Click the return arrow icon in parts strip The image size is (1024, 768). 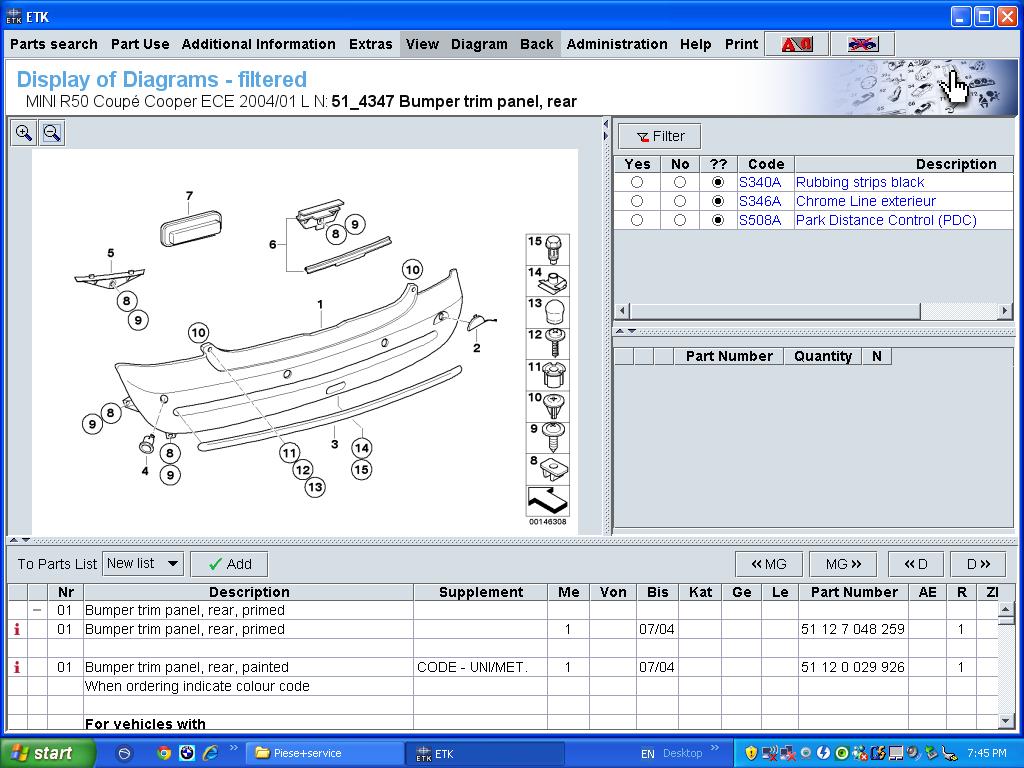point(547,501)
